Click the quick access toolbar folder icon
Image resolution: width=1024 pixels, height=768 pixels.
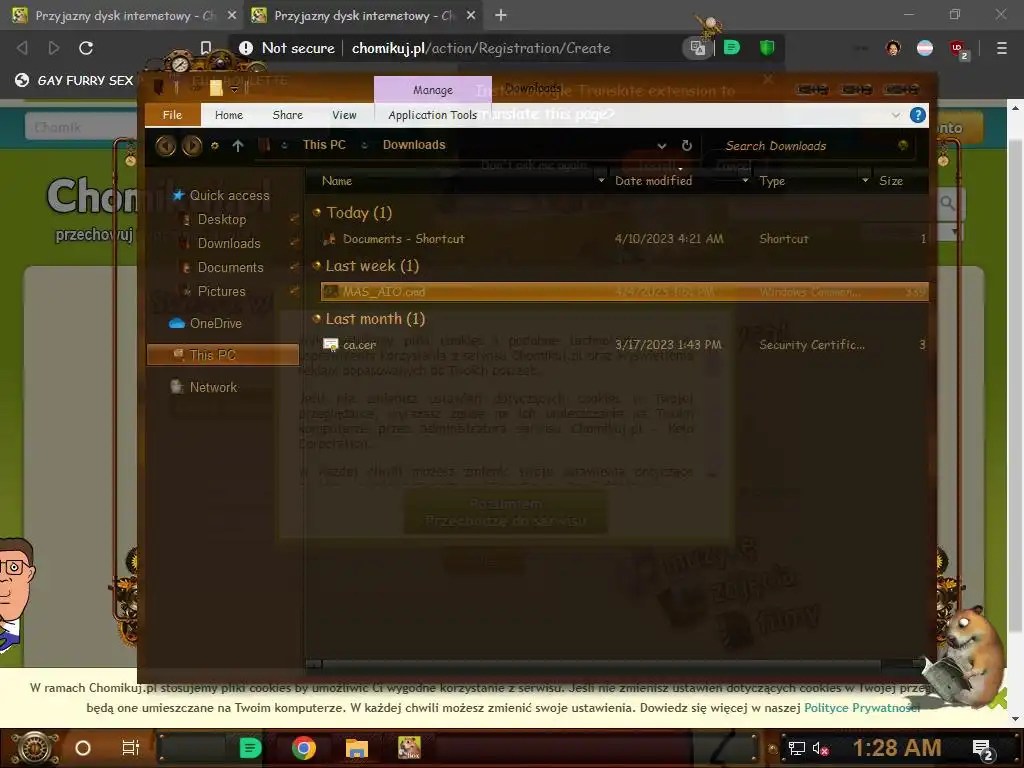pyautogui.click(x=217, y=88)
